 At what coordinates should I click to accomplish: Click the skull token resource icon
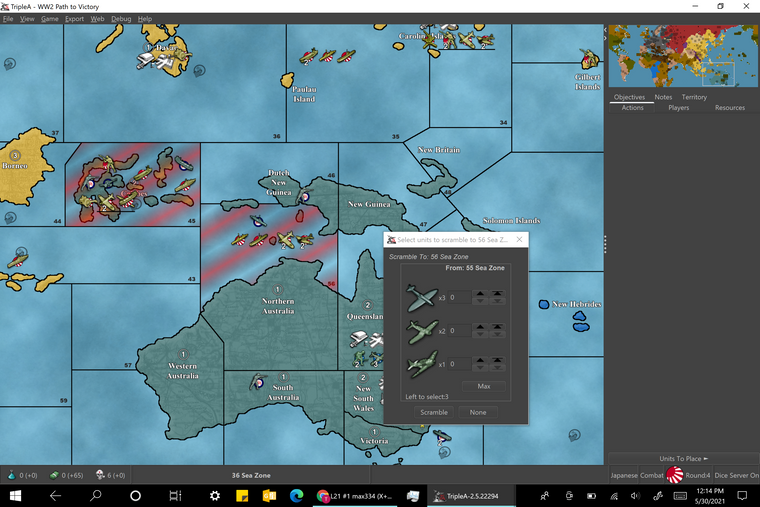point(100,475)
